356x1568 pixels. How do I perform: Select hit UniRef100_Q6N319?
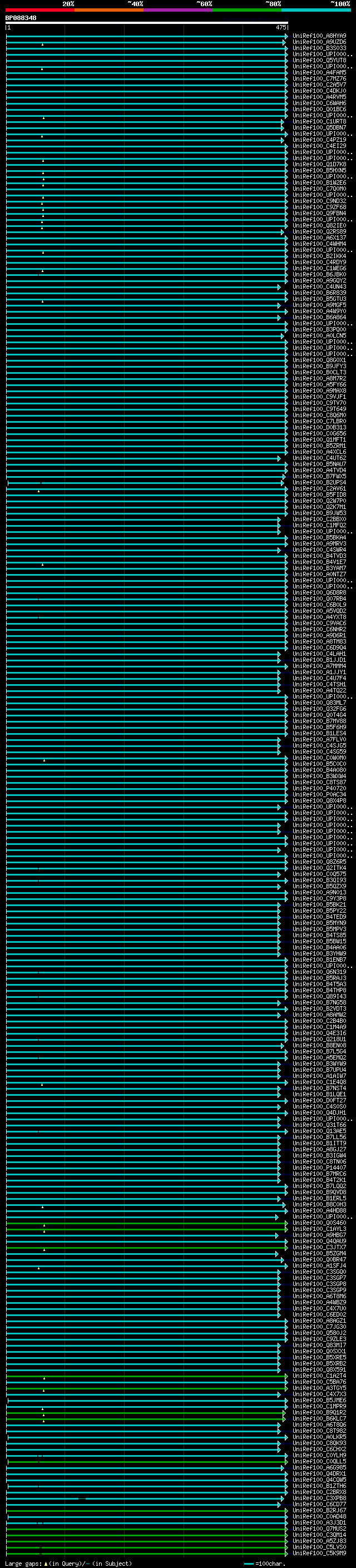click(x=319, y=972)
